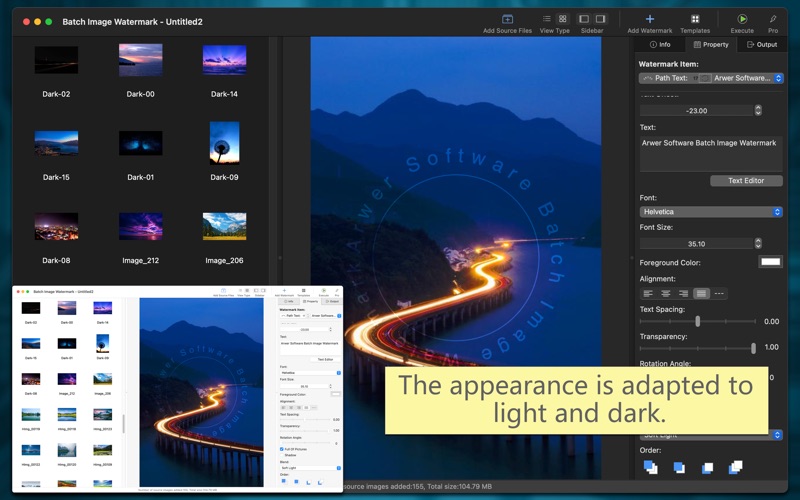
Task: Click the thumbnail scrollbar in light-mode window
Action: click(123, 423)
